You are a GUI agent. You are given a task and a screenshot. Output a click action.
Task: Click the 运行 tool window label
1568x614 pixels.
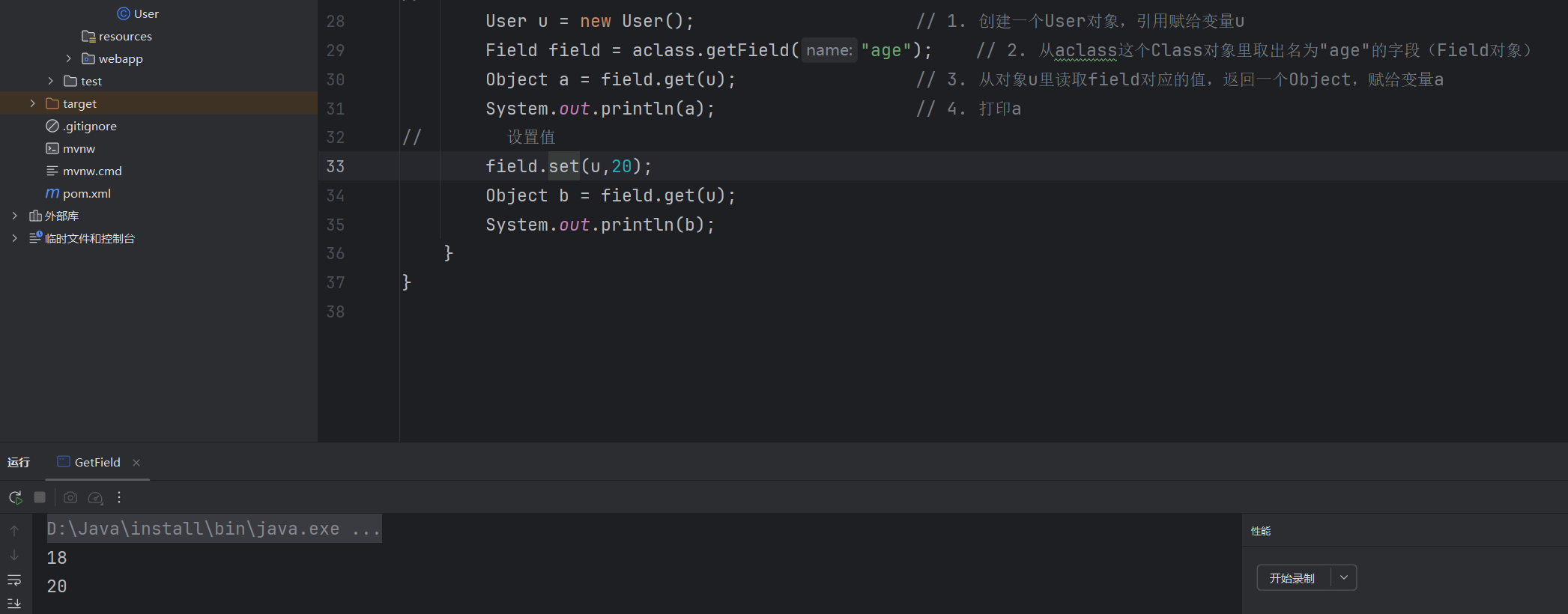(19, 462)
